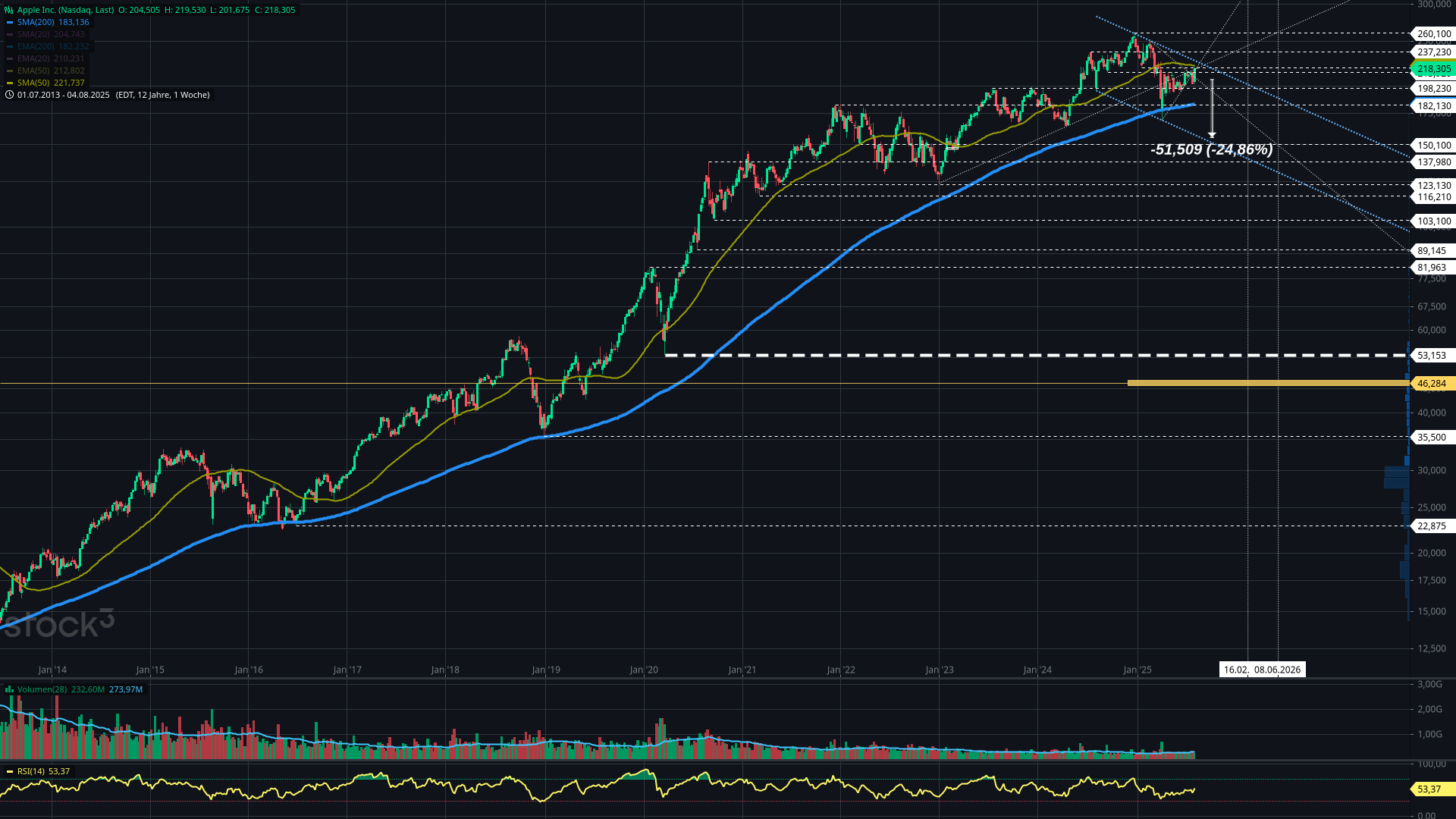1456x819 pixels.
Task: Select the 103,100 price level tag
Action: [1432, 221]
